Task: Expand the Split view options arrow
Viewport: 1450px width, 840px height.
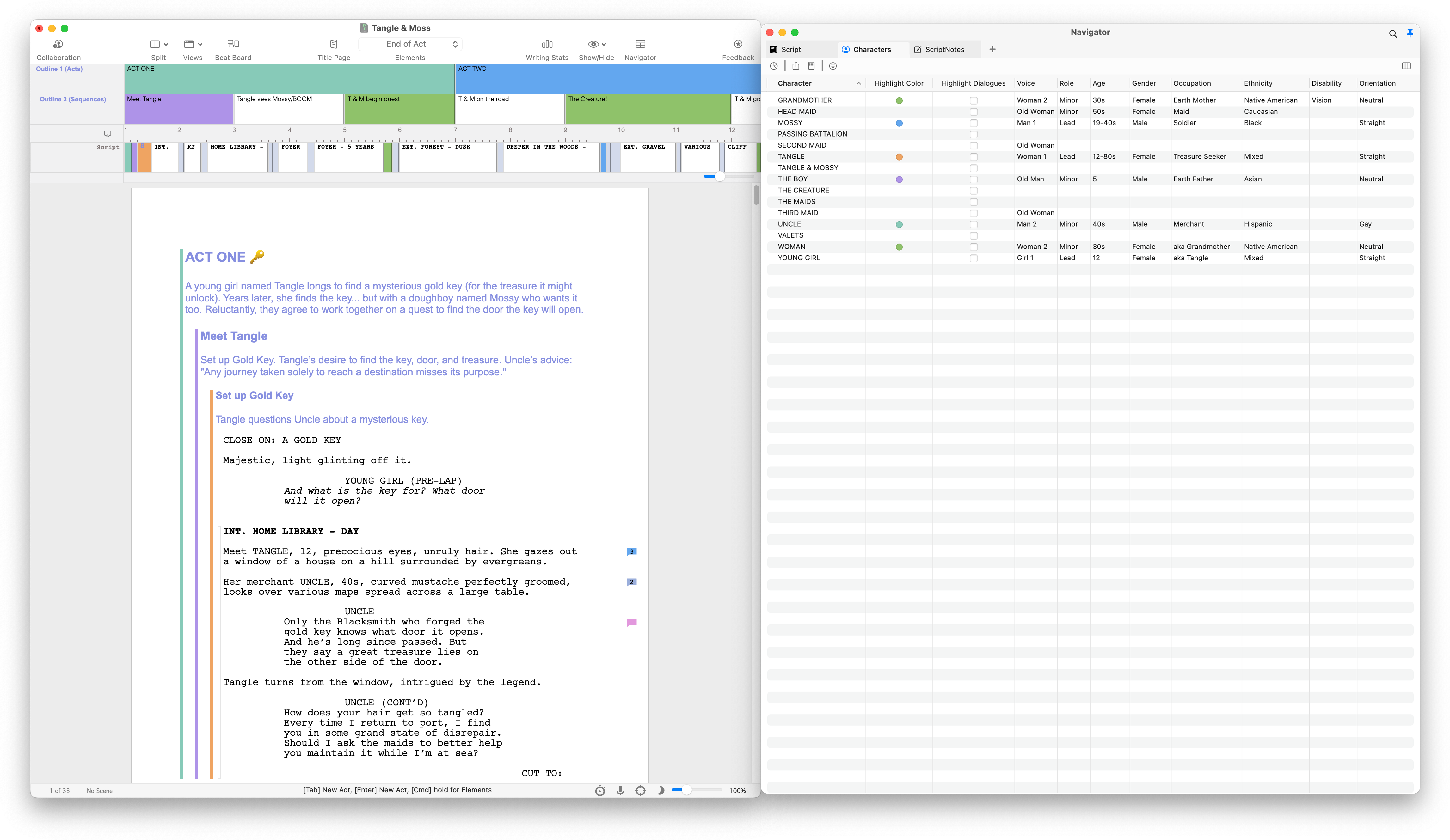Action: 166,44
